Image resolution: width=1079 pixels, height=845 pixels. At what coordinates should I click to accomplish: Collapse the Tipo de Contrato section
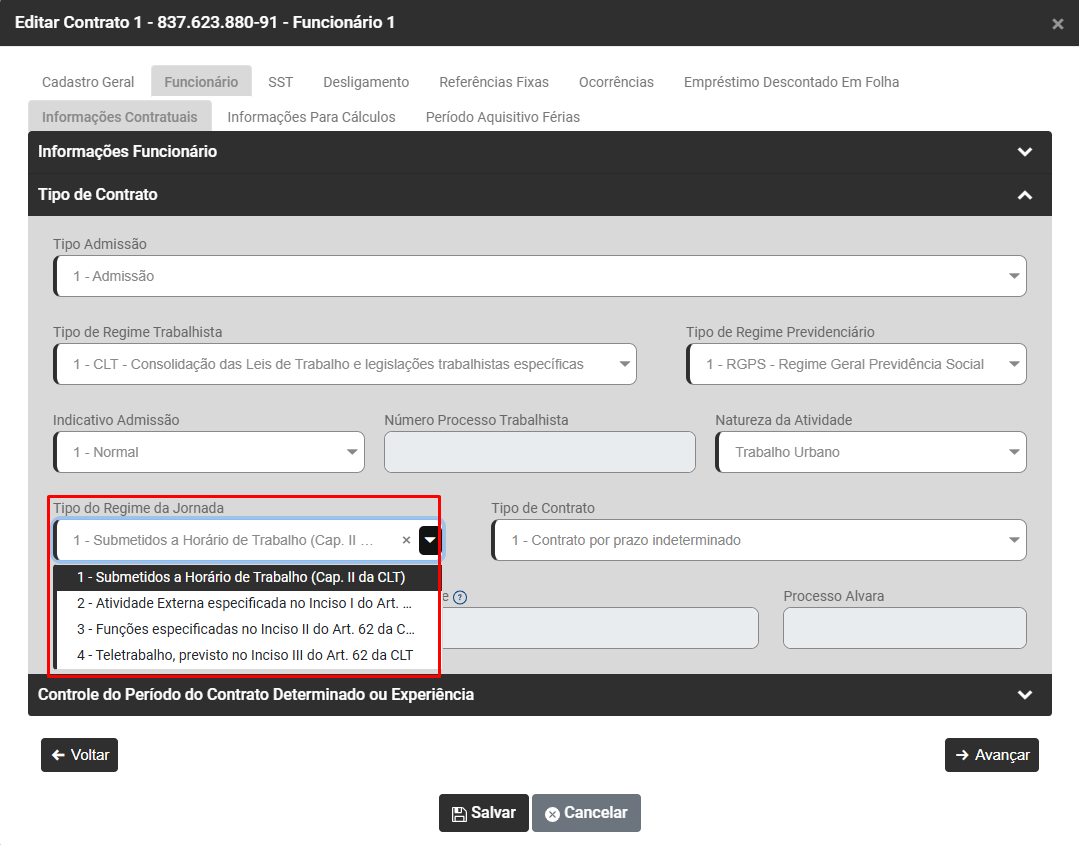coord(1024,195)
